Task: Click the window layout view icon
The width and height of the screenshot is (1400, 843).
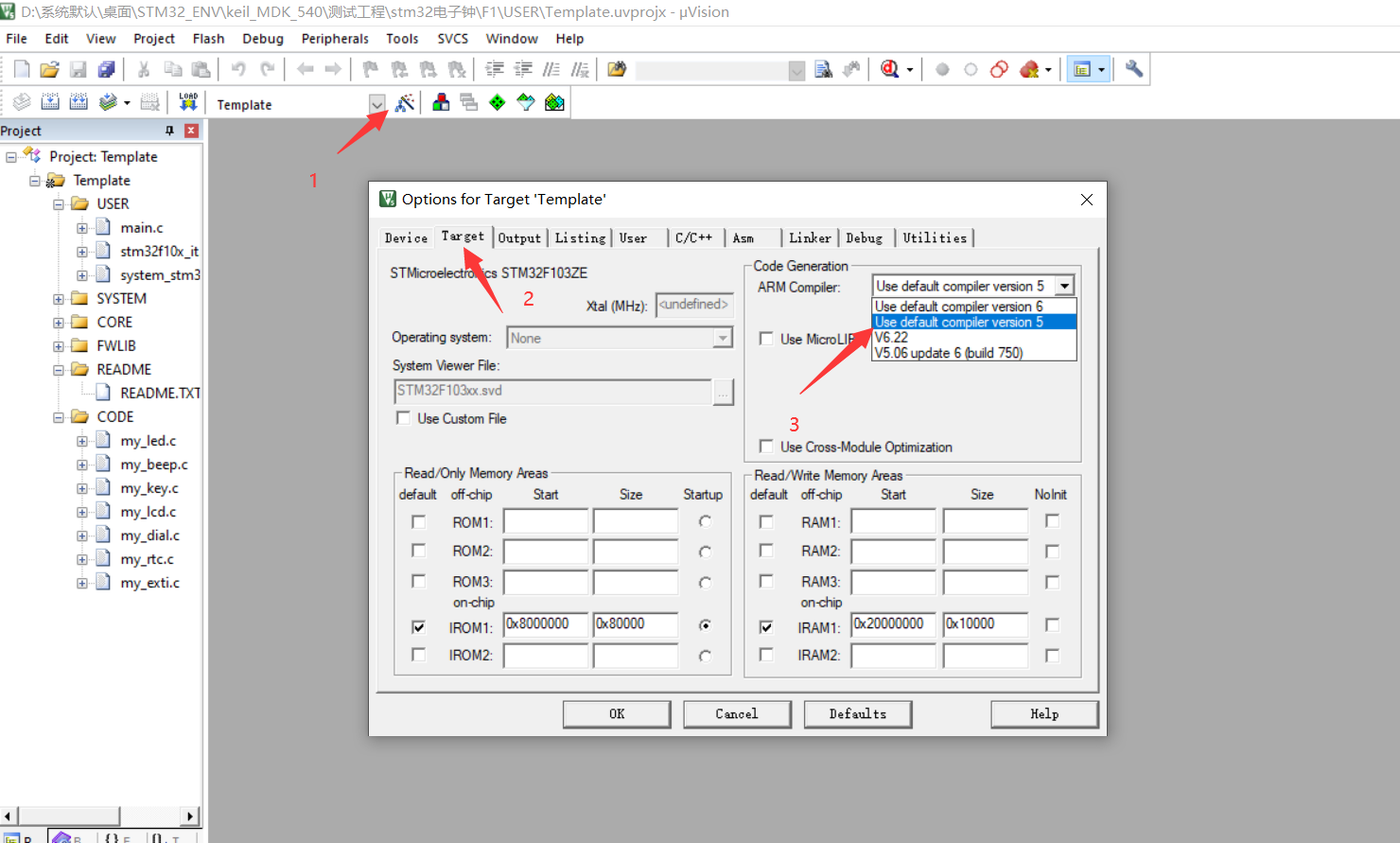Action: (1082, 69)
